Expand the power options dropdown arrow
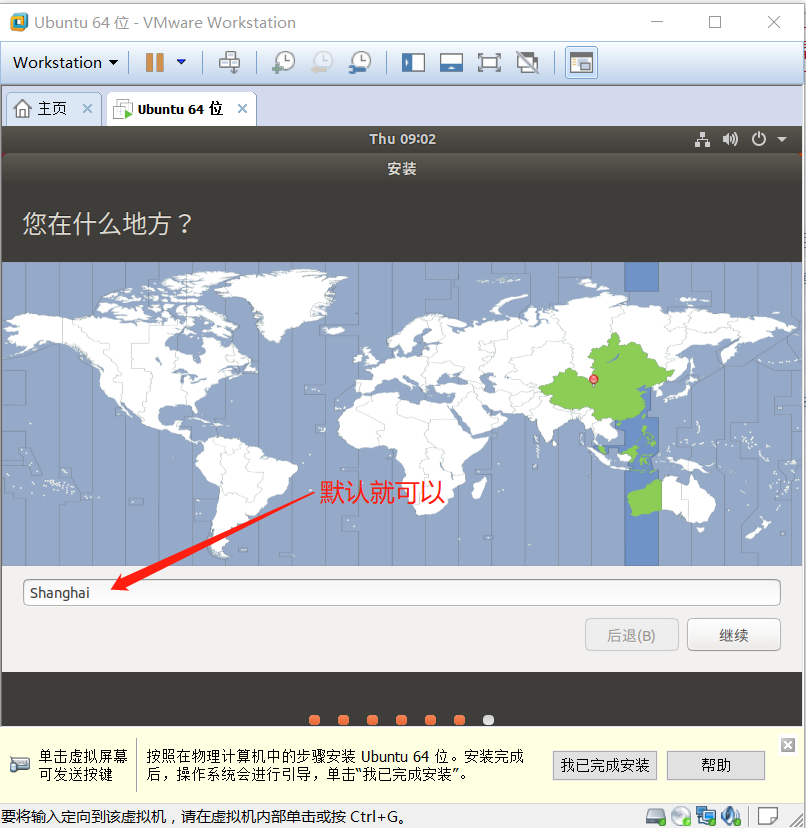806x828 pixels. (181, 62)
